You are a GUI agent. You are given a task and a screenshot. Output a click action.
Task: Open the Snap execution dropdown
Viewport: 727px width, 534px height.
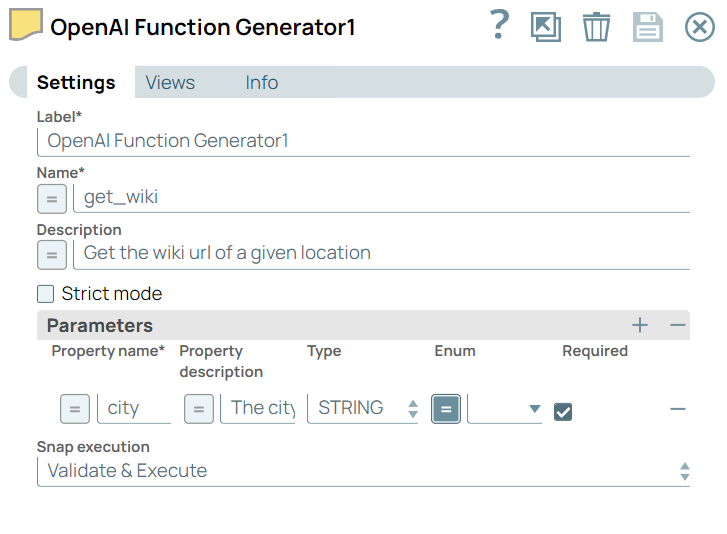364,471
